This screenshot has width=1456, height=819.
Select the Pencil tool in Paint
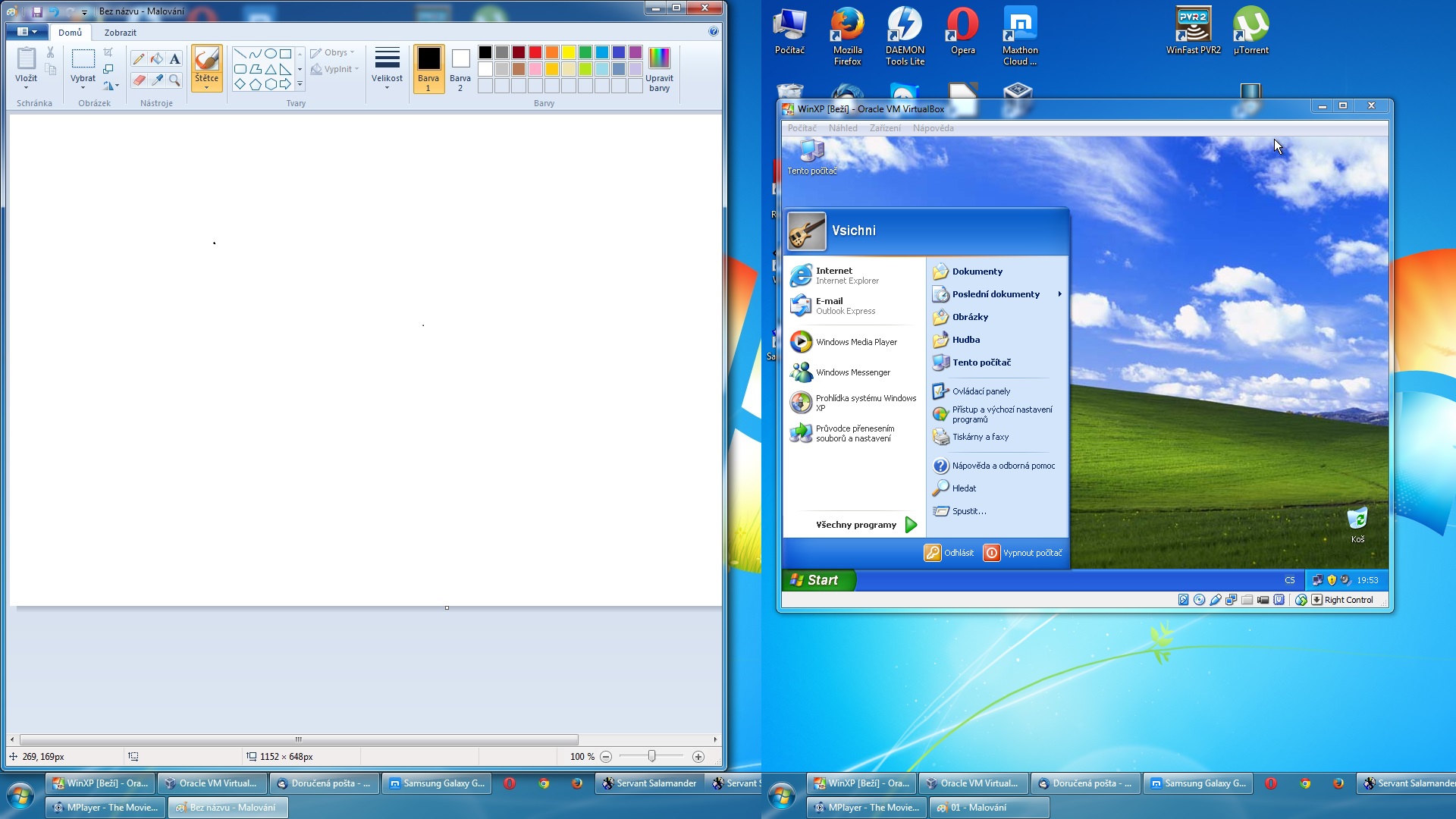click(138, 58)
